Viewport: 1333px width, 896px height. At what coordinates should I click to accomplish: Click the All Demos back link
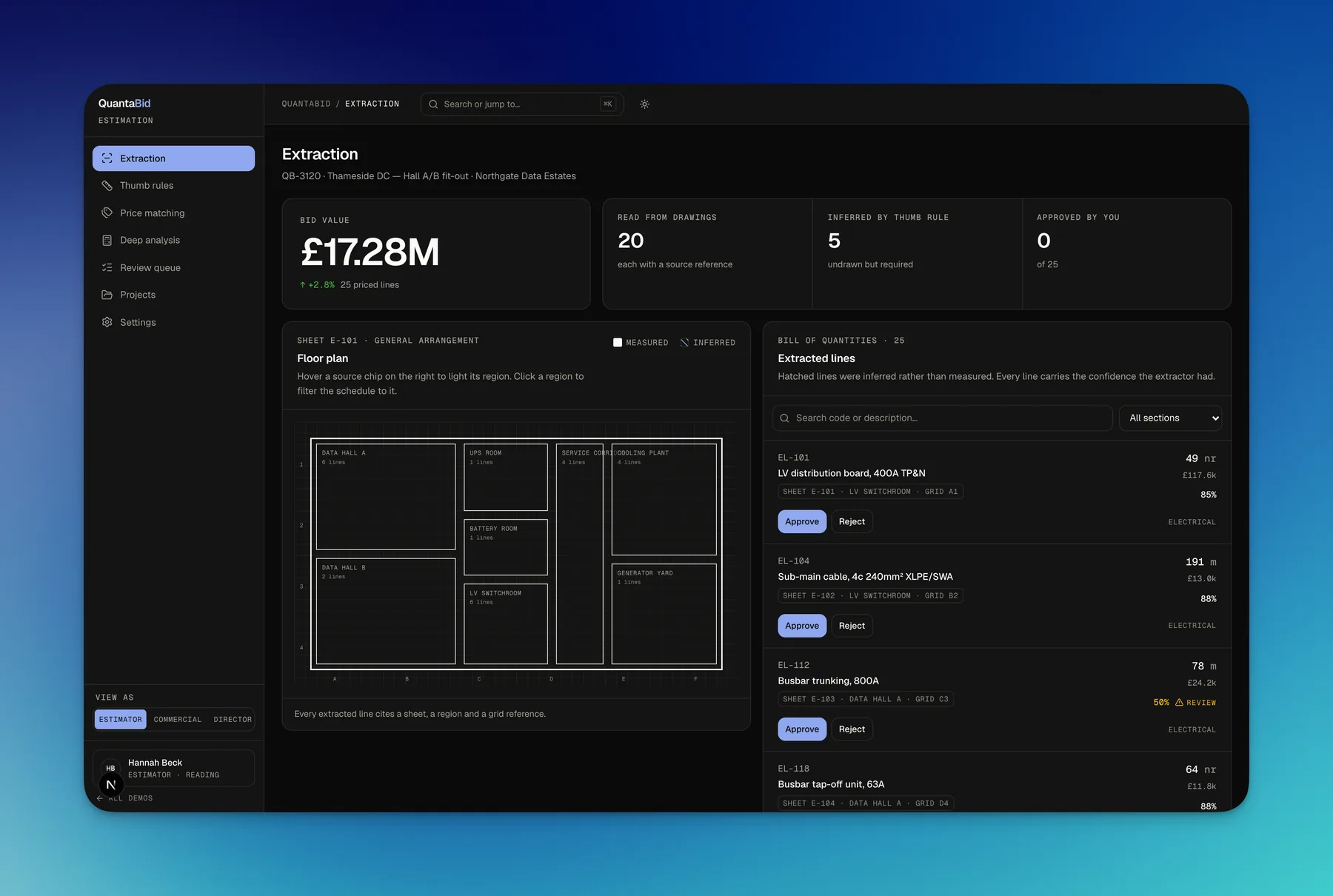[x=124, y=798]
